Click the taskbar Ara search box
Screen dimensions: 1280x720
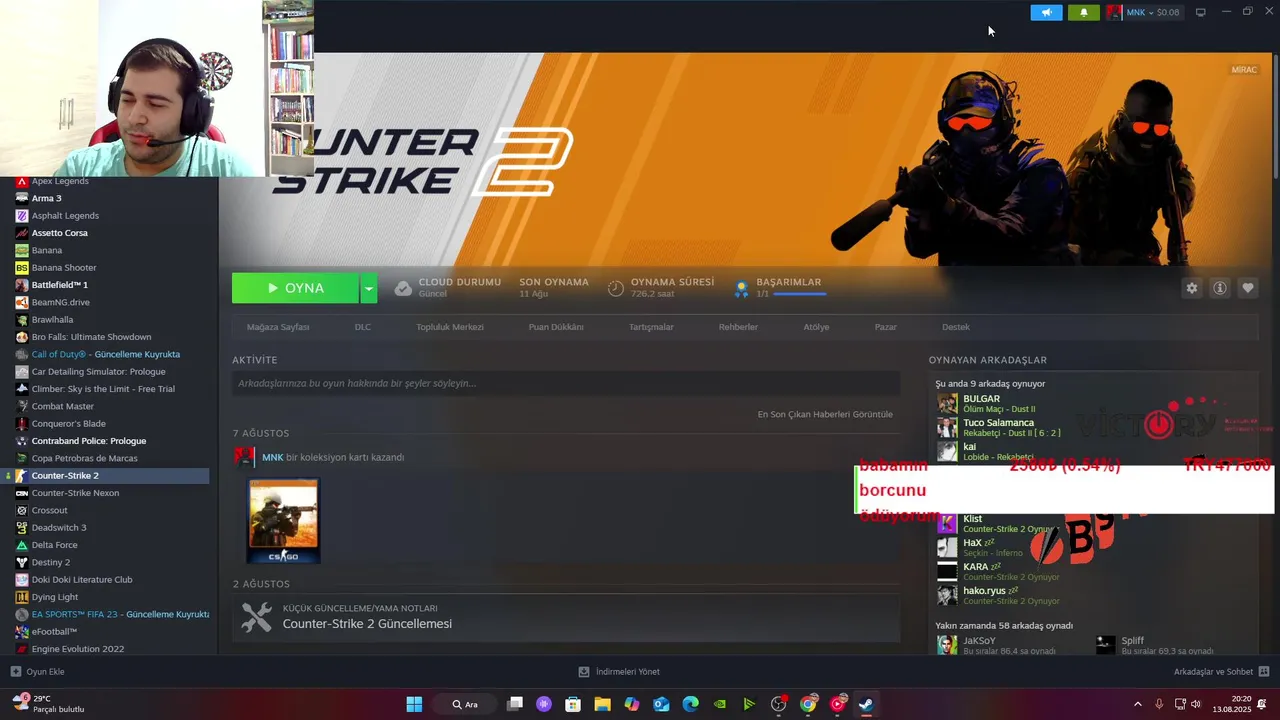465,704
